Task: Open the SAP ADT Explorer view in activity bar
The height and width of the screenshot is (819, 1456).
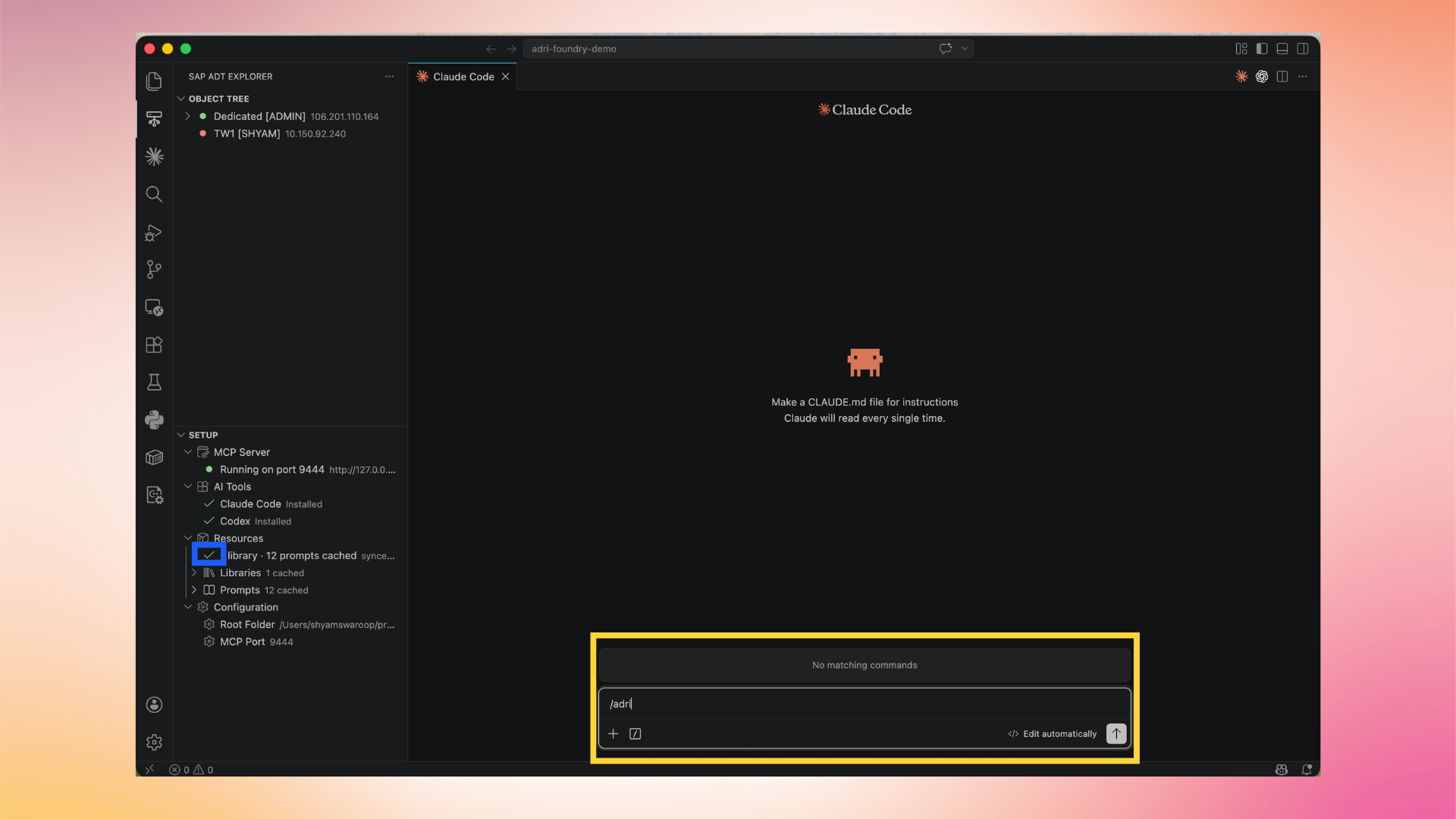Action: point(154,119)
